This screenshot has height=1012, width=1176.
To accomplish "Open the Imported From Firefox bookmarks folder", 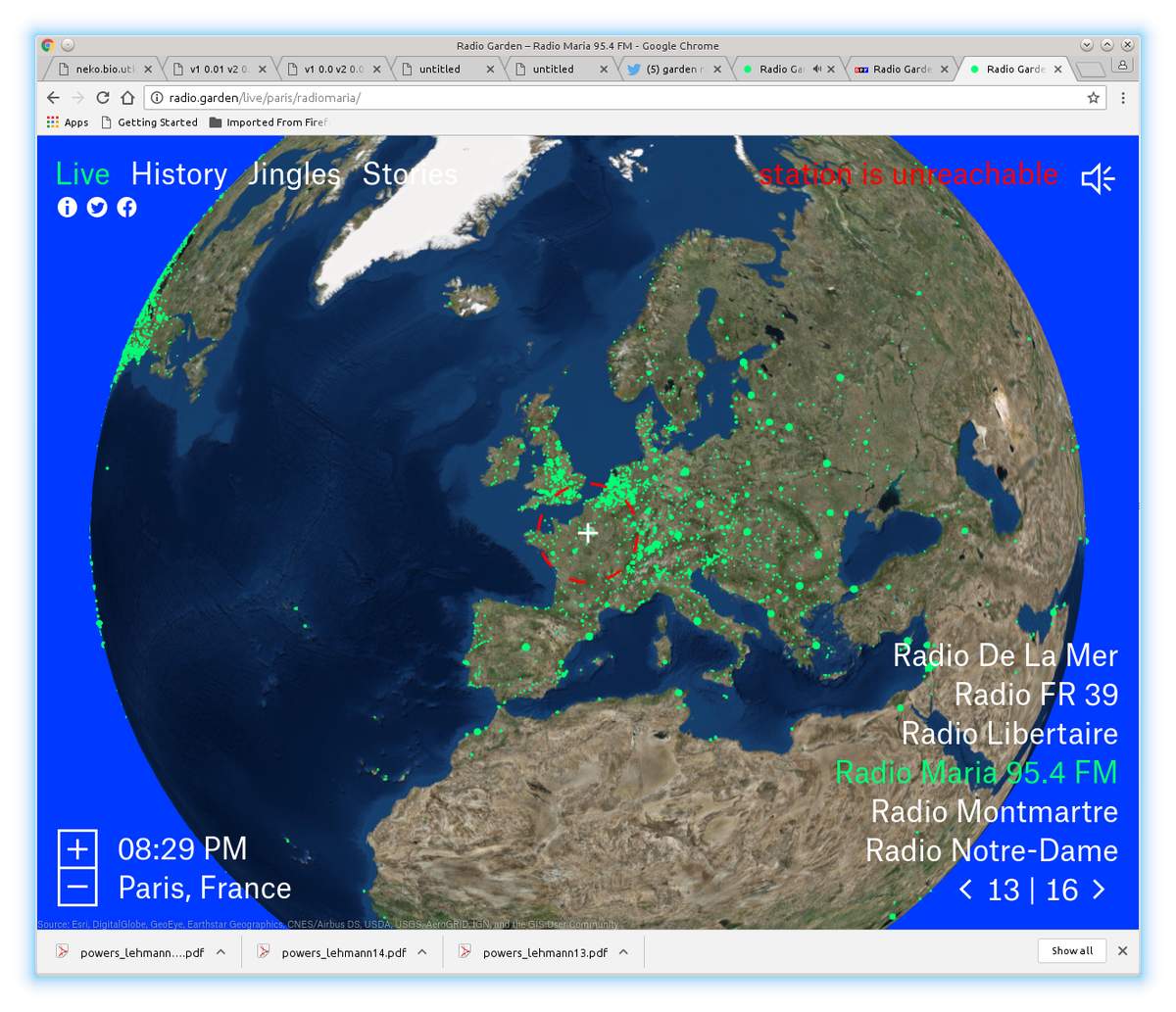I will (269, 122).
